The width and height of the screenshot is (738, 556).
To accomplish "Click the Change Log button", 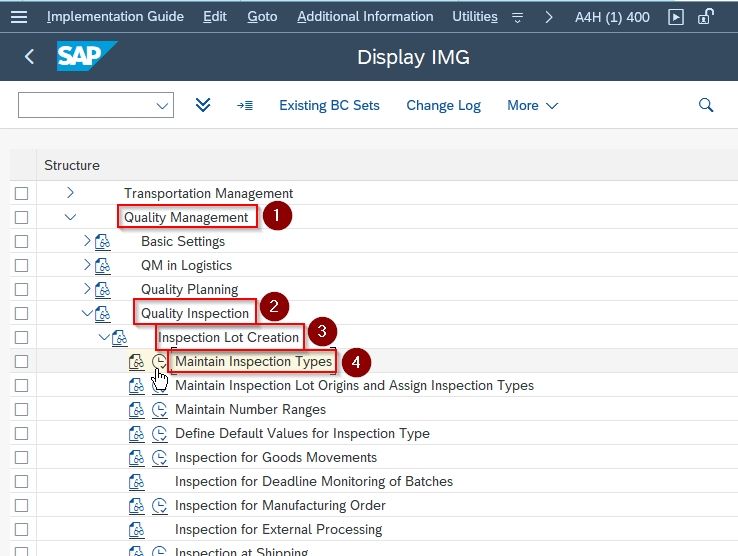I will pyautogui.click(x=443, y=105).
